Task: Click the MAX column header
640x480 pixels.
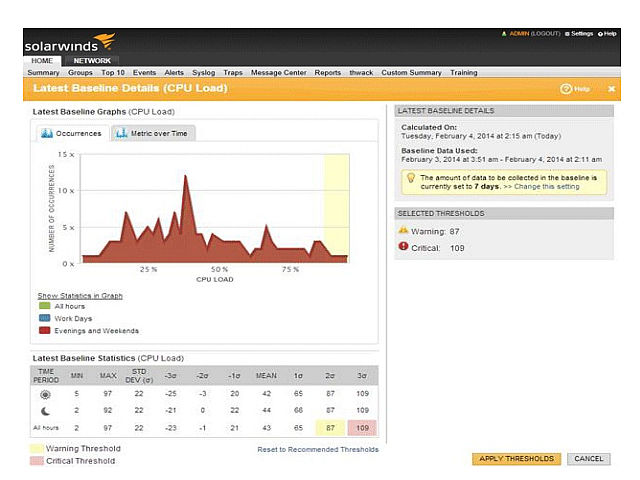Action: (x=108, y=375)
